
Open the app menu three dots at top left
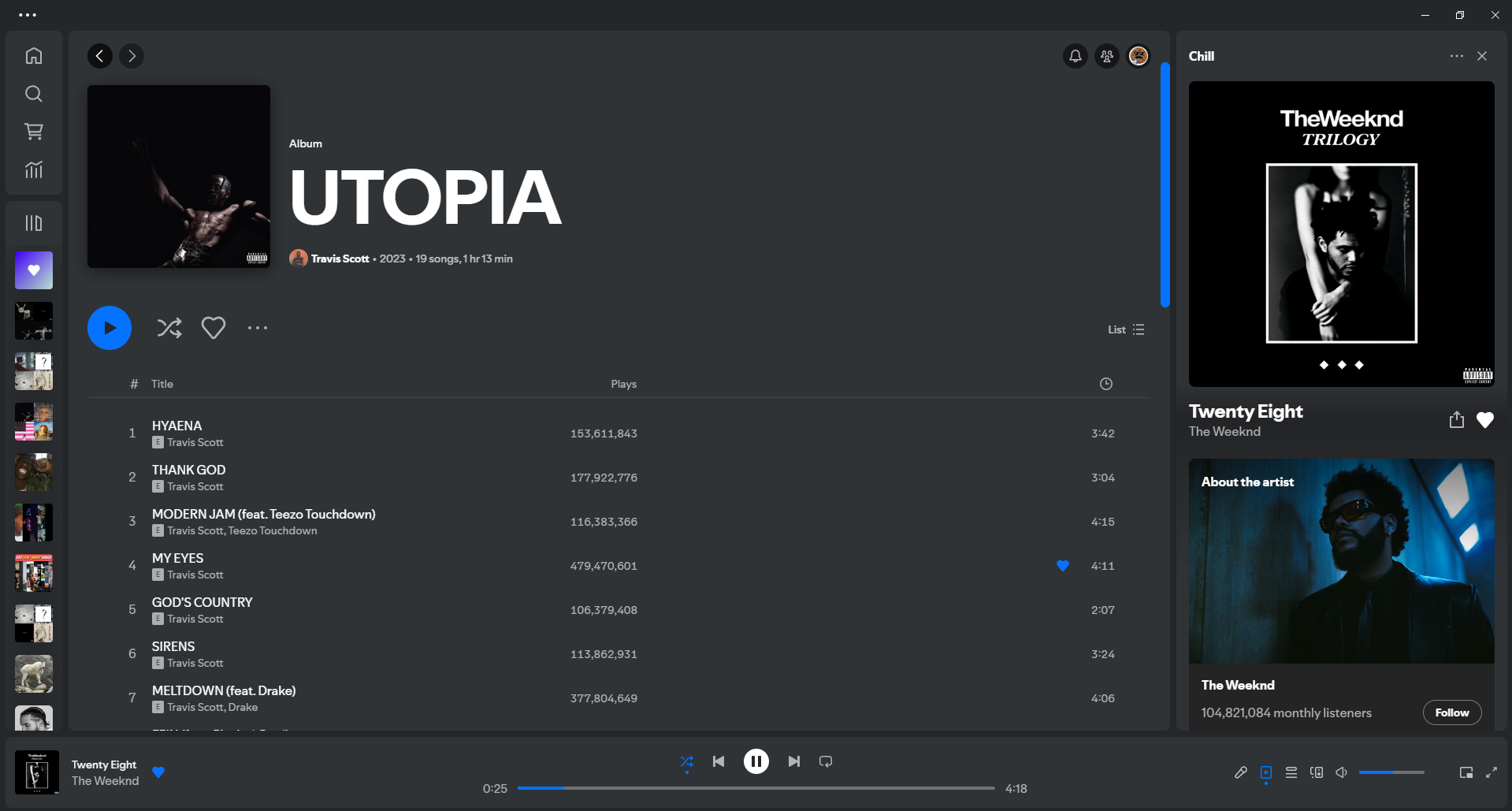click(28, 15)
